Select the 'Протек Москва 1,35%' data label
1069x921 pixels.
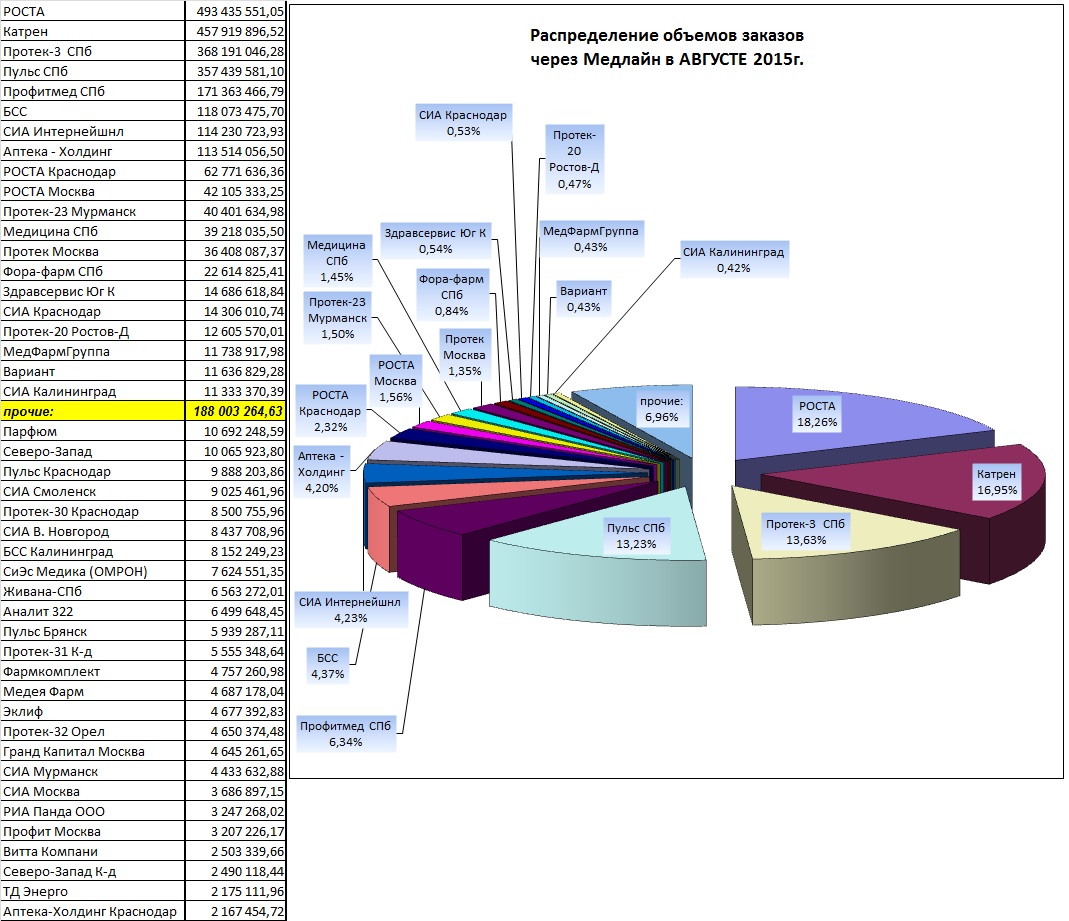(464, 355)
